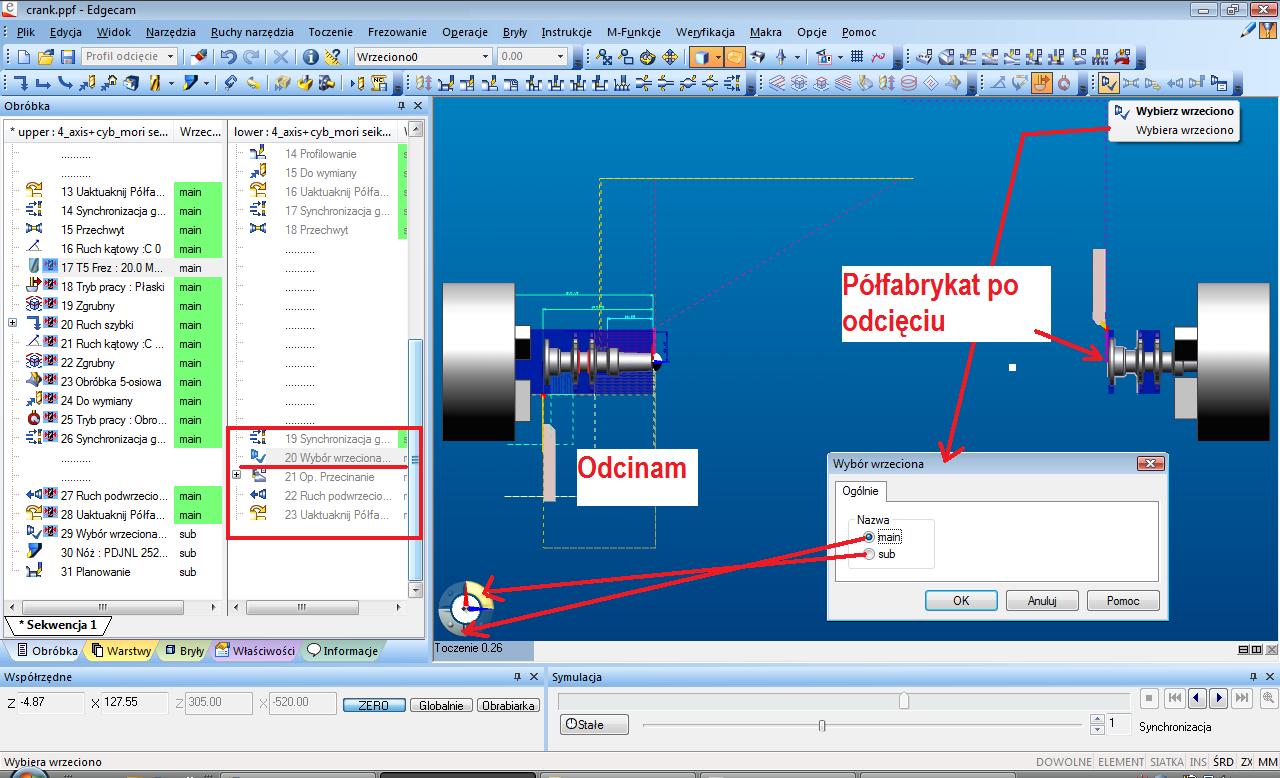This screenshot has height=778, width=1280.
Task: Switch to the Warstwy tab
Action: 121,650
